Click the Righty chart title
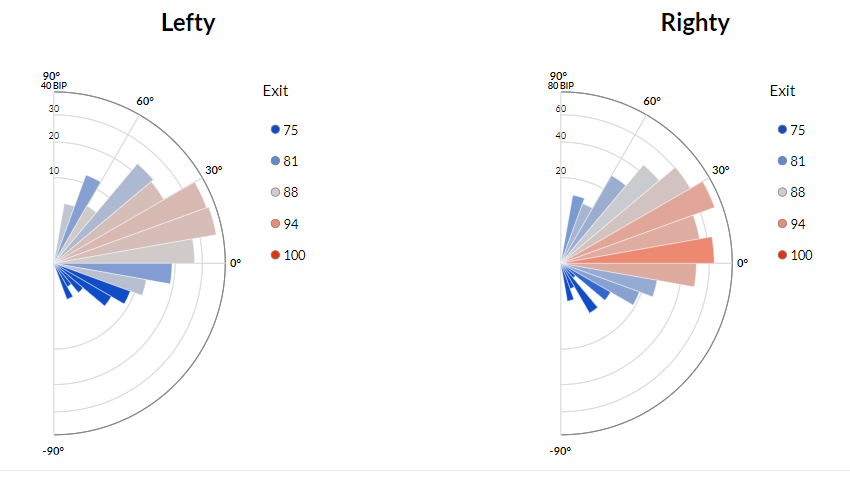 [x=695, y=23]
